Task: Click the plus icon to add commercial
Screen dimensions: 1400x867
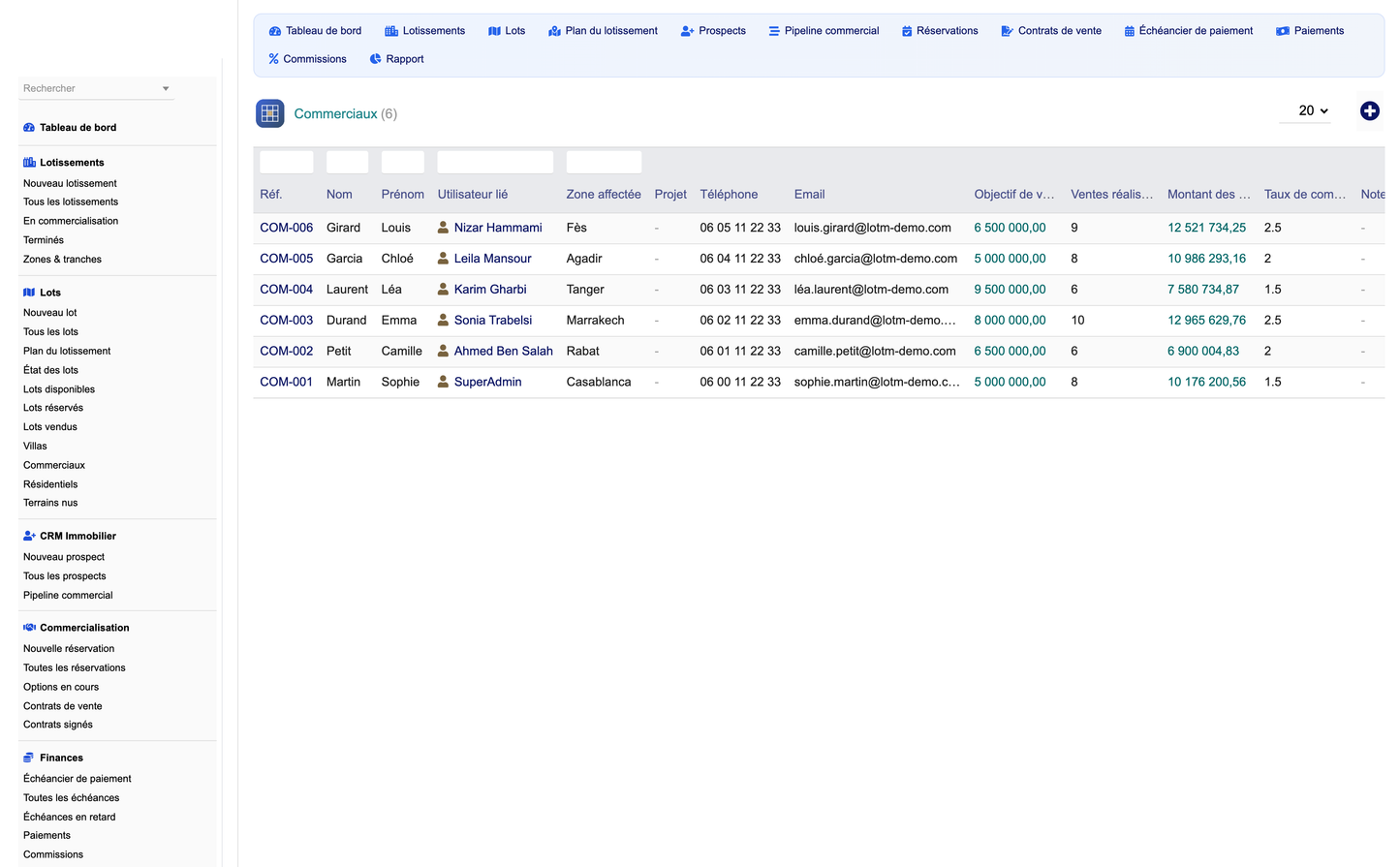Action: coord(1369,111)
